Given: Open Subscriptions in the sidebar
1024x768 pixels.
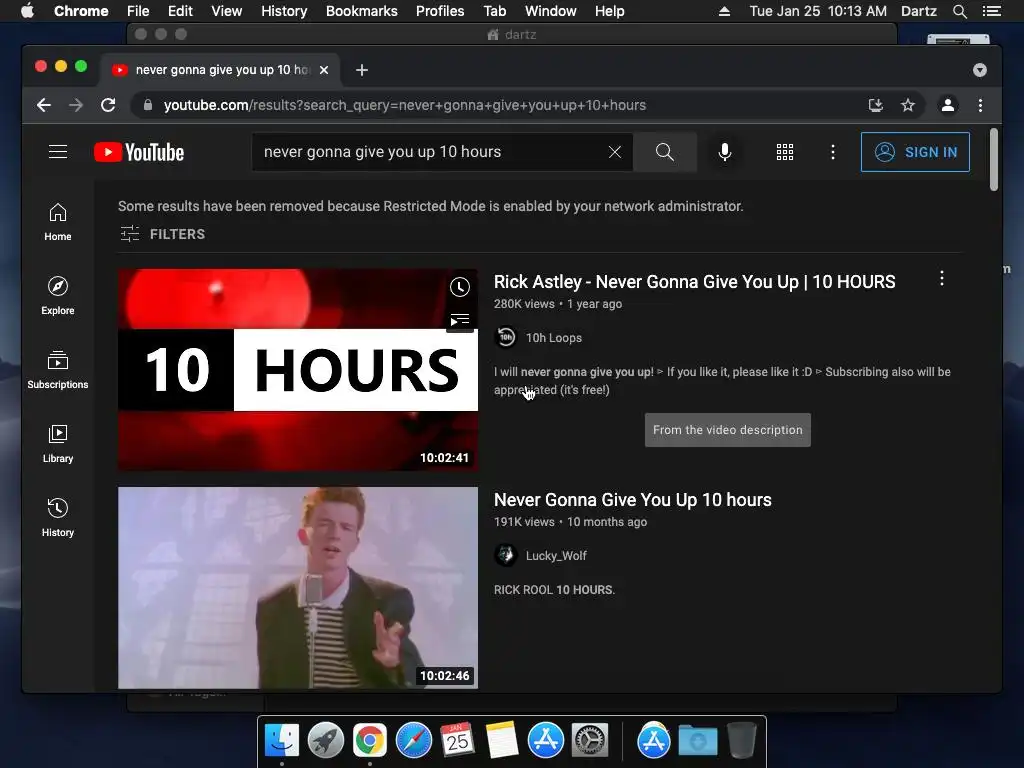Looking at the screenshot, I should 58,370.
